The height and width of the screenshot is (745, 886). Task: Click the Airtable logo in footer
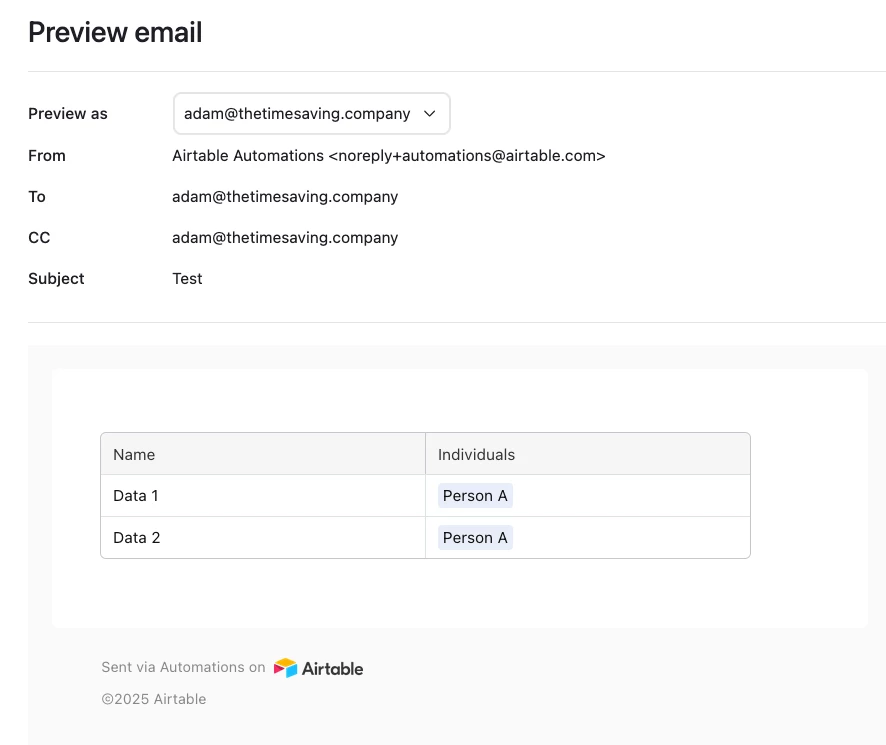tap(318, 668)
